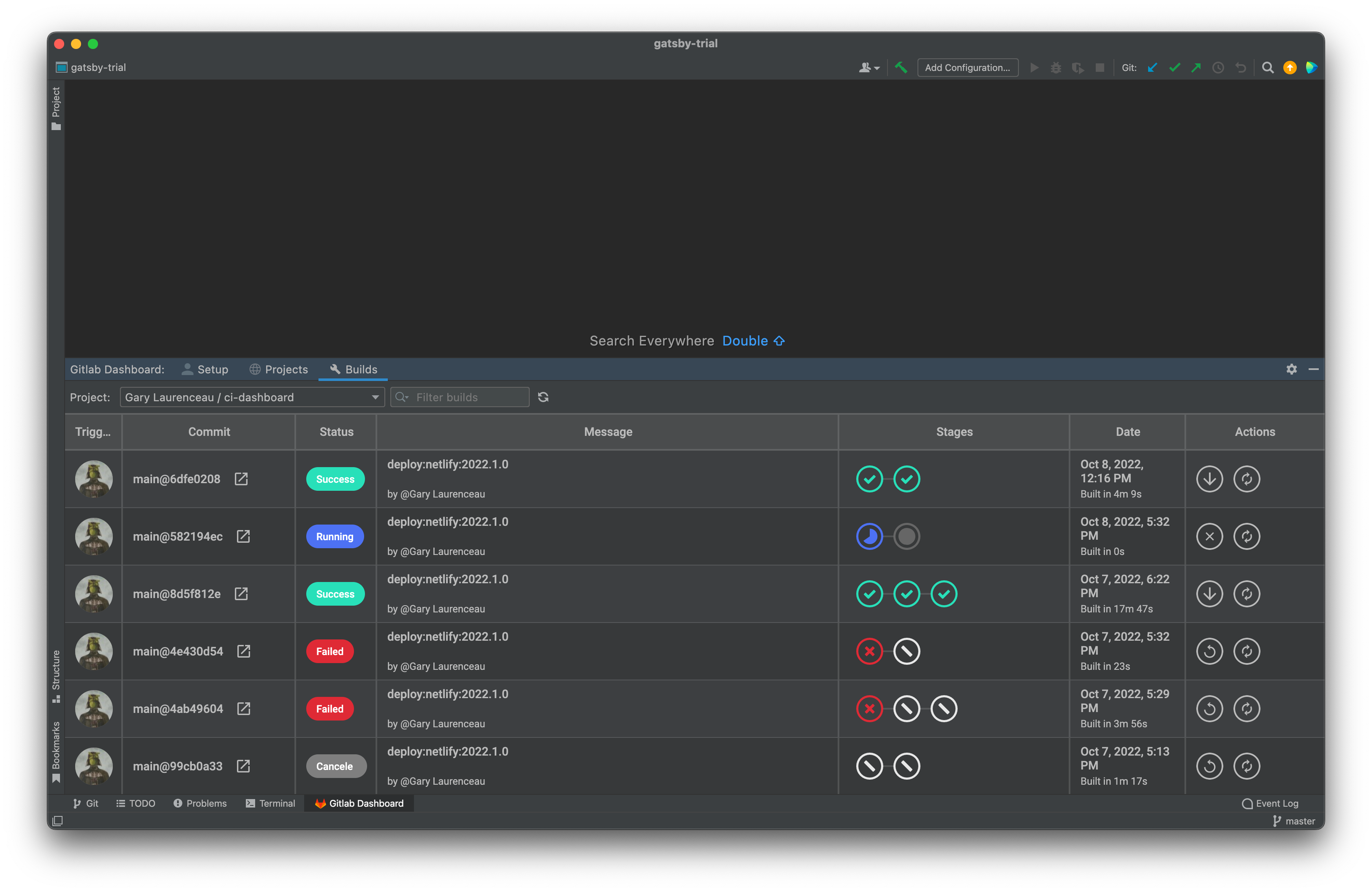Viewport: 1372px width, 892px height.
Task: Re-run pipeline for main@8d5f812e with circular arrows icon
Action: [x=1246, y=594]
